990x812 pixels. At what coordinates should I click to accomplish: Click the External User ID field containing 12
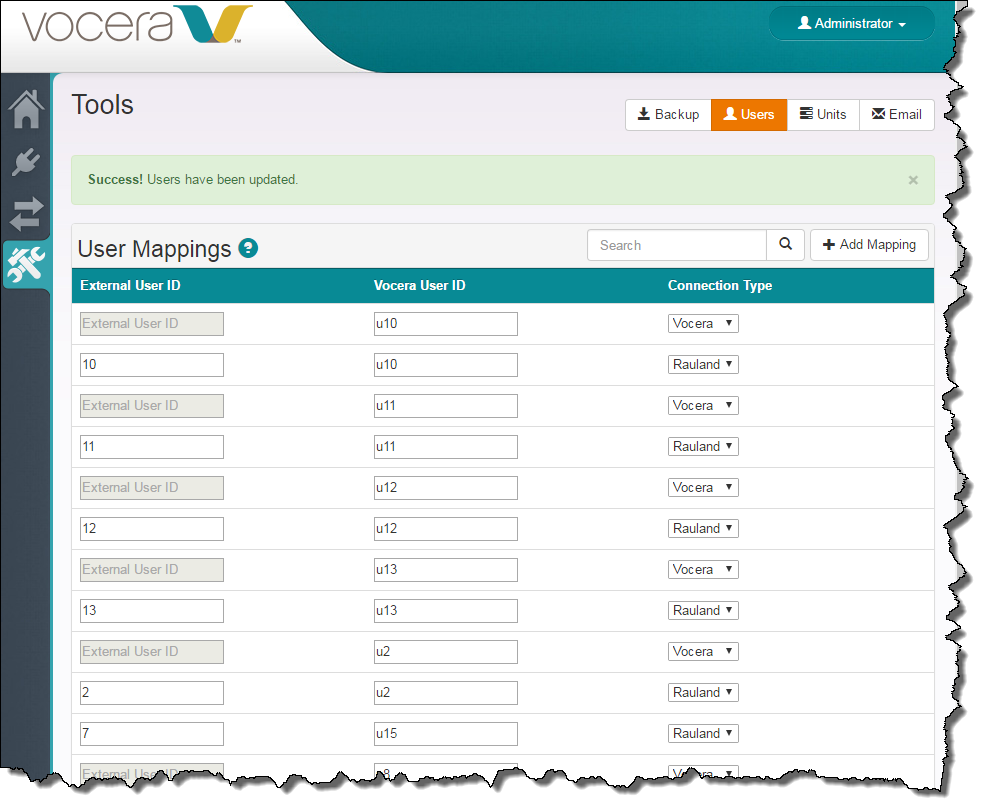point(152,529)
